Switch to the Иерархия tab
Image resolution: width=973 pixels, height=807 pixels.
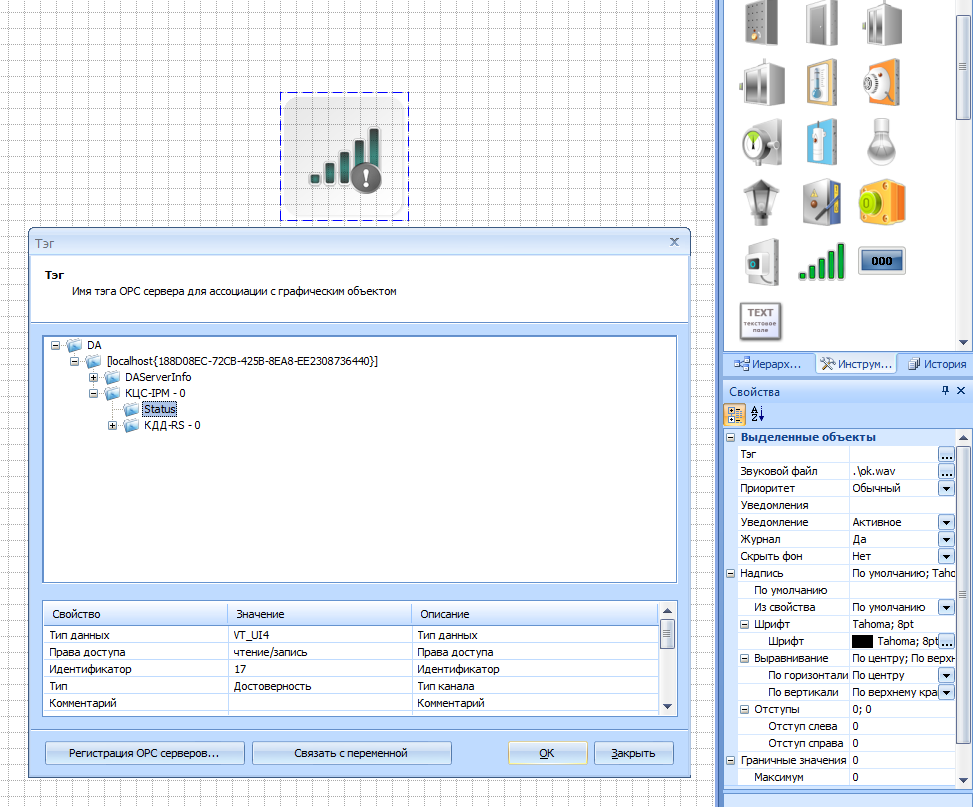point(768,364)
